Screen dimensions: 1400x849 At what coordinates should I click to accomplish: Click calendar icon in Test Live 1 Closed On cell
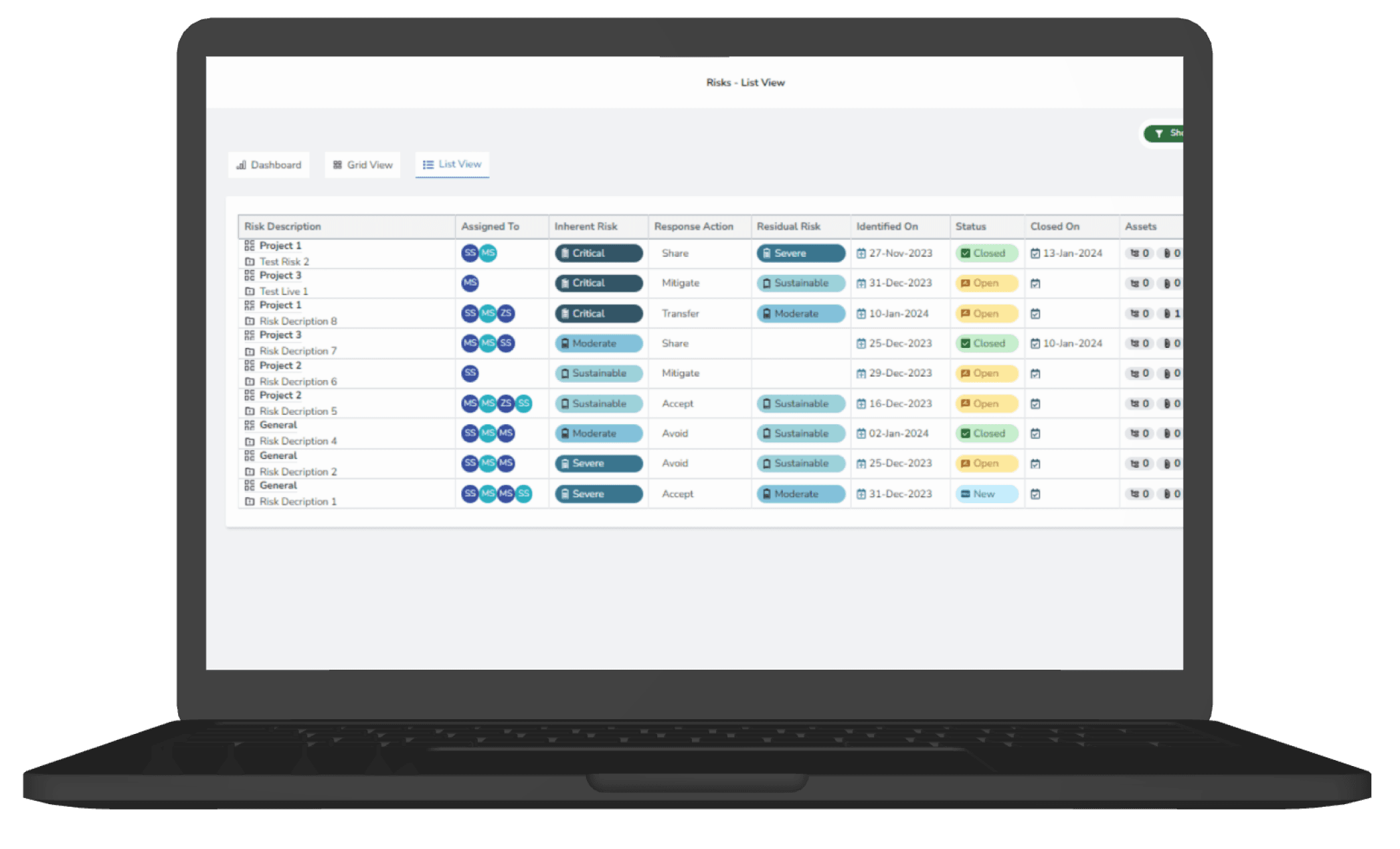1035,284
